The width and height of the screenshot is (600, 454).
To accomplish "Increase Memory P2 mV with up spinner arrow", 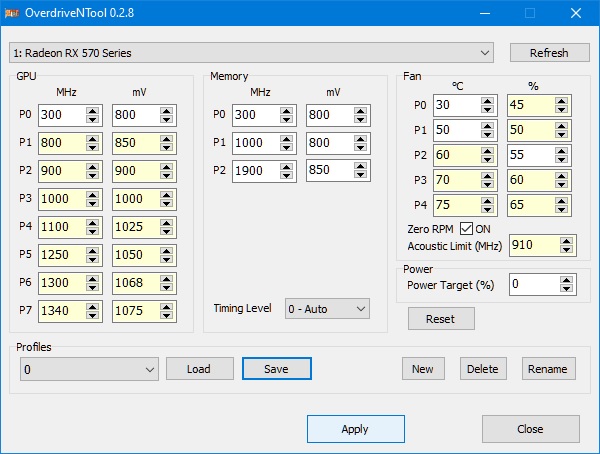I will coord(360,166).
